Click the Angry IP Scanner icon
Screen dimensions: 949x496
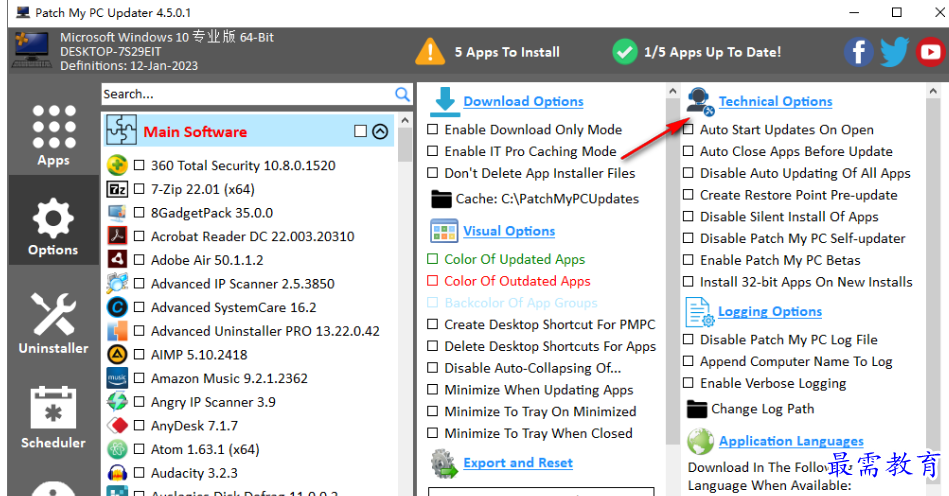[117, 402]
